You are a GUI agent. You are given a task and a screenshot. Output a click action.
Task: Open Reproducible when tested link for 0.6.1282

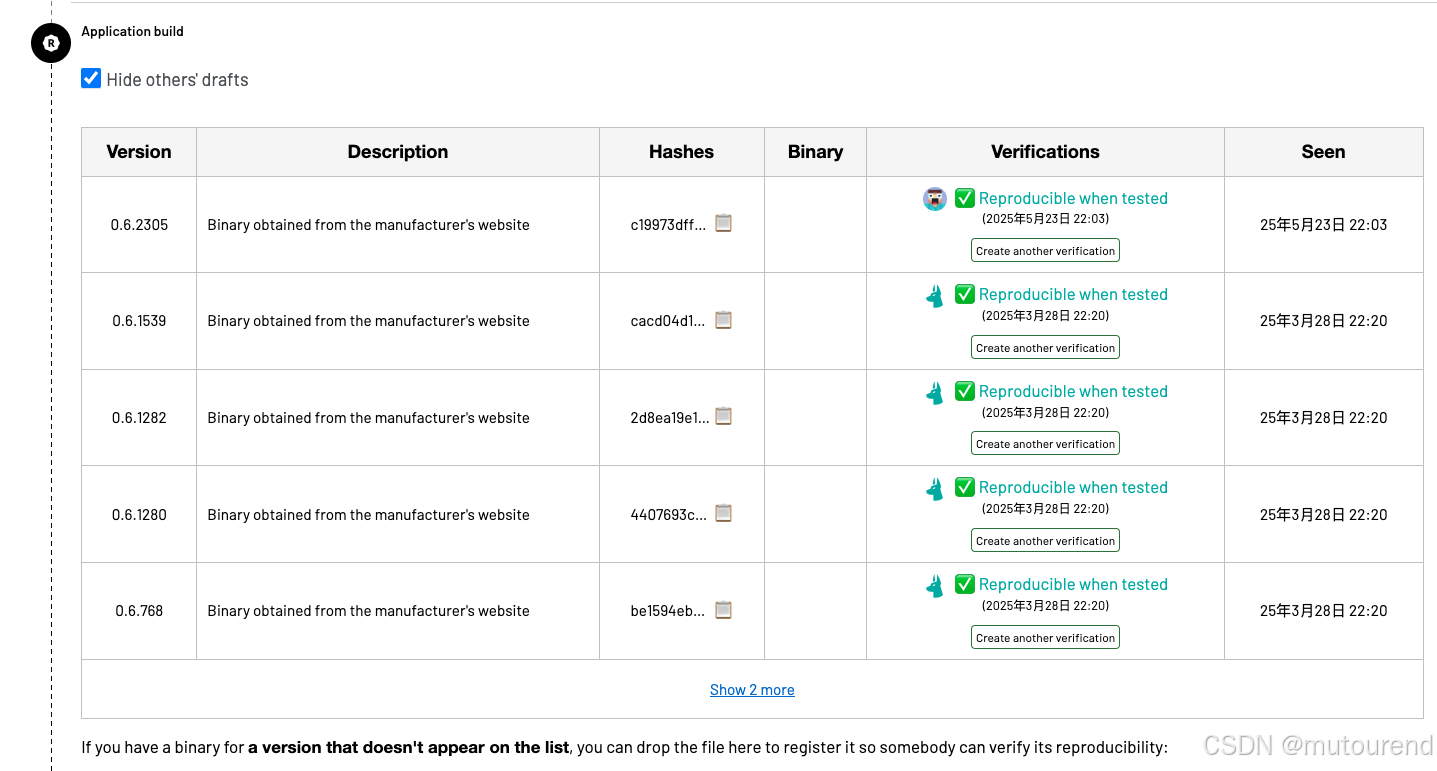click(1073, 391)
